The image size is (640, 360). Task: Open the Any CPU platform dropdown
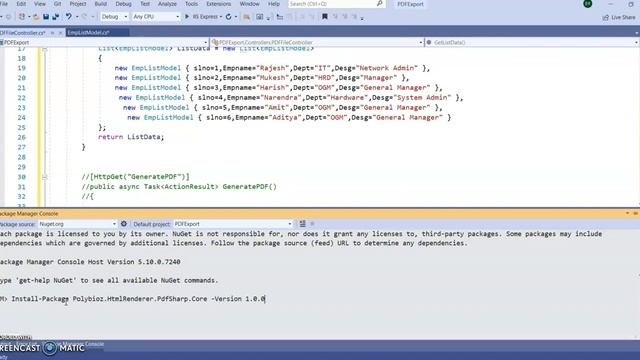(x=156, y=17)
